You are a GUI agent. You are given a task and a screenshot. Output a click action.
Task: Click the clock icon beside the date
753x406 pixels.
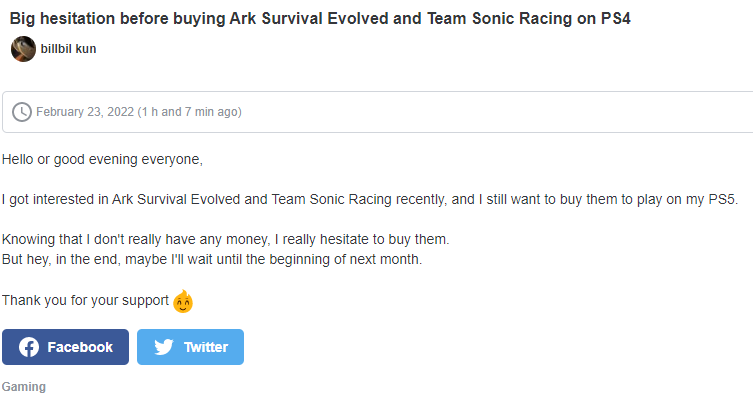[22, 112]
